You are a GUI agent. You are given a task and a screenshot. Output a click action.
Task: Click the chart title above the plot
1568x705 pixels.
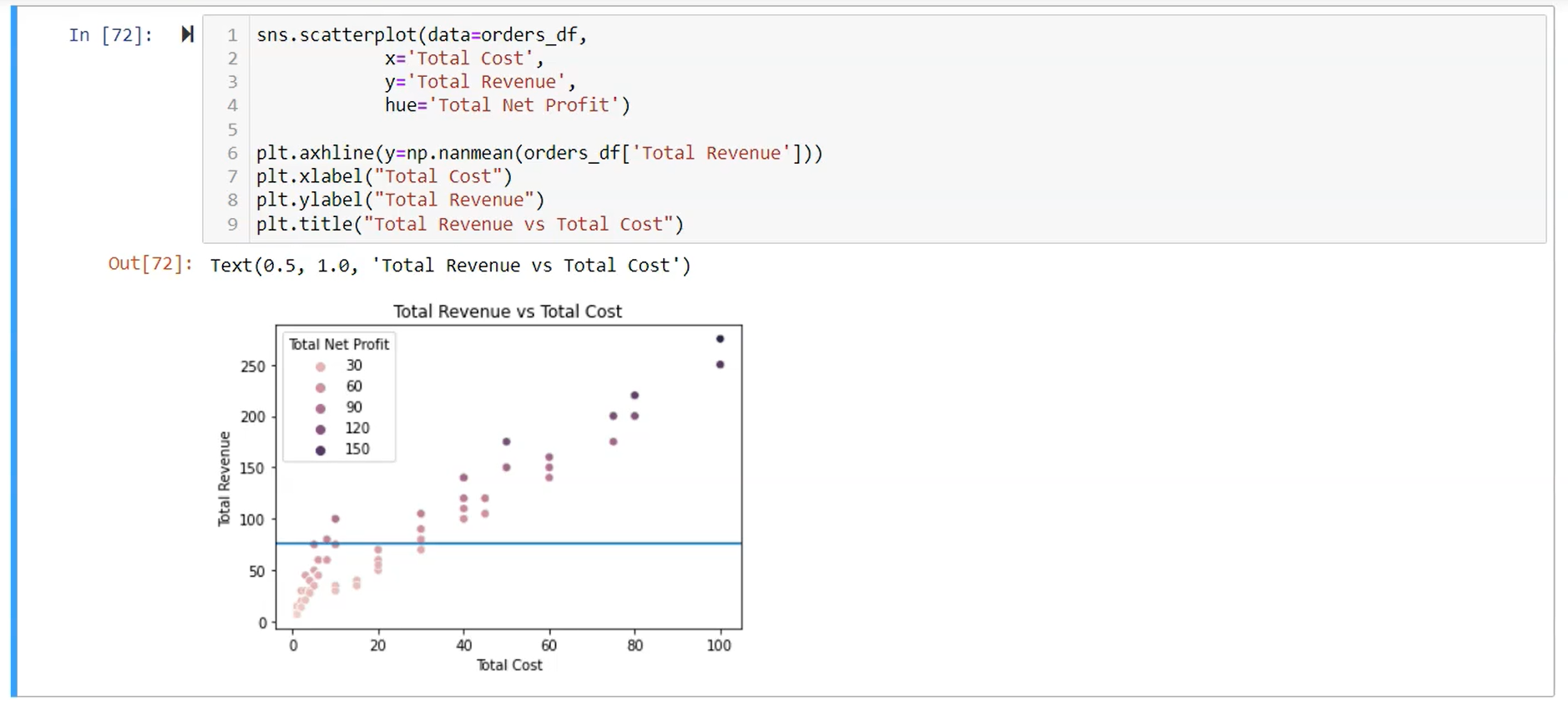[508, 312]
